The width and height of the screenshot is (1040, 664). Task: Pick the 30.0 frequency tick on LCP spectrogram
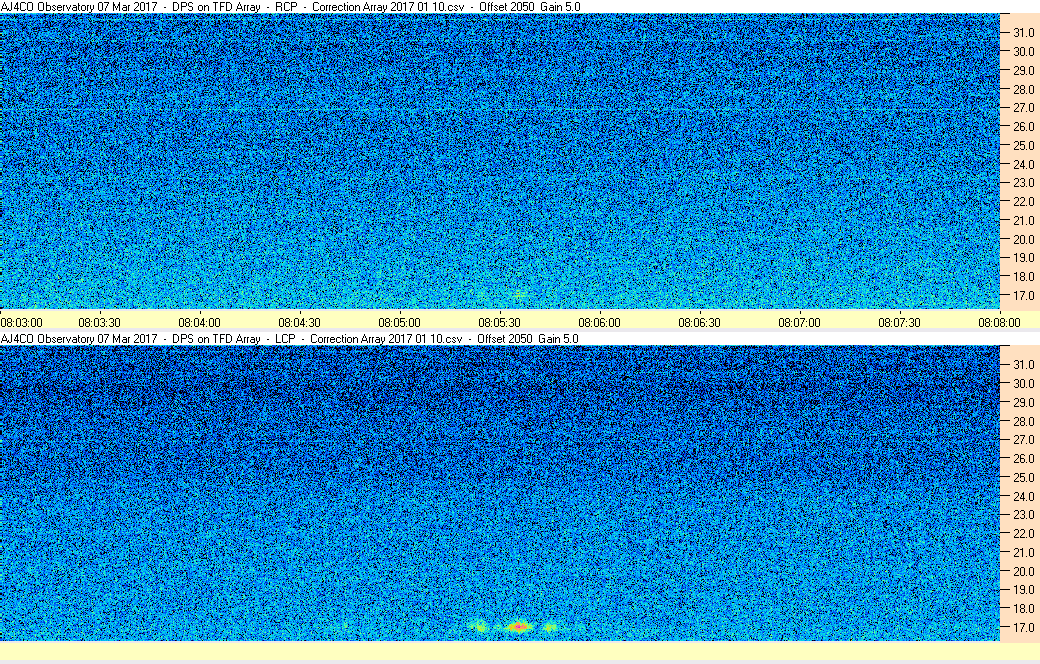(1023, 383)
